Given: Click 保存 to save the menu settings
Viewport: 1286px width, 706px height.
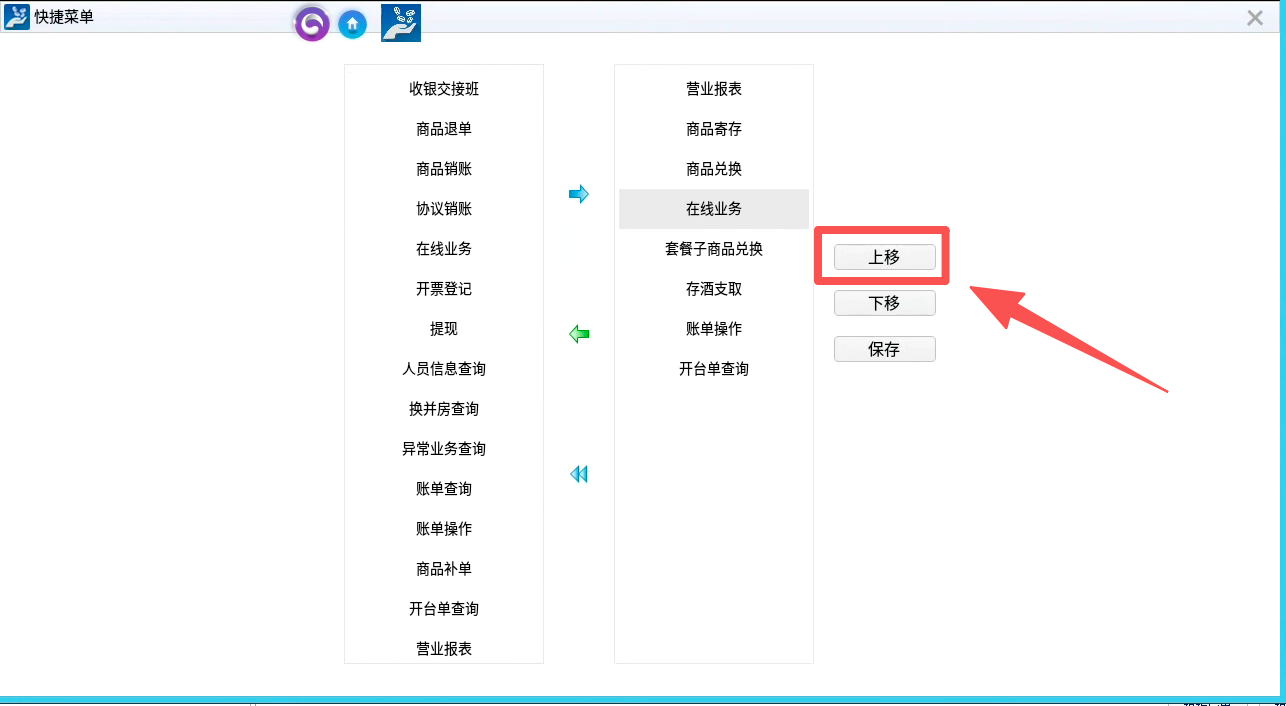Looking at the screenshot, I should pyautogui.click(x=884, y=349).
